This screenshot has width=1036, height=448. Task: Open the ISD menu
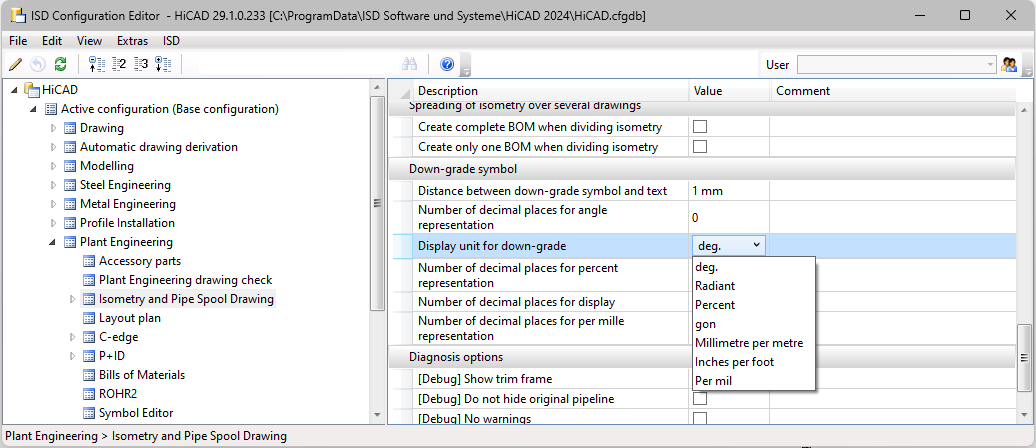click(x=171, y=40)
